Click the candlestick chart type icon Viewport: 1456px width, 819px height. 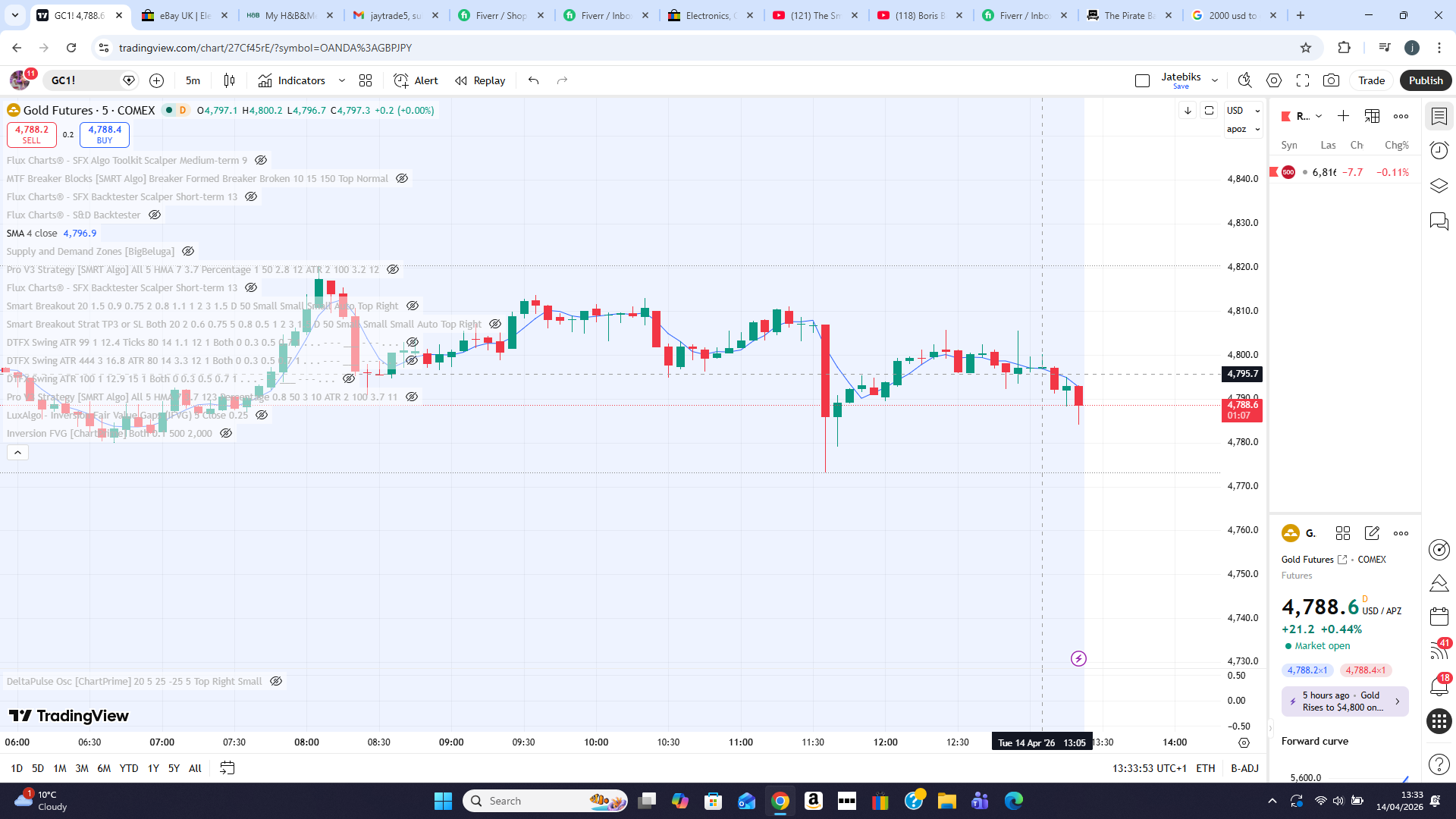coord(229,80)
